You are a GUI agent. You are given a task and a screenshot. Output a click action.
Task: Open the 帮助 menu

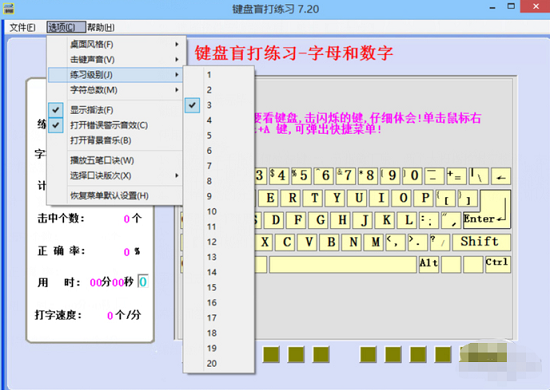[x=101, y=27]
